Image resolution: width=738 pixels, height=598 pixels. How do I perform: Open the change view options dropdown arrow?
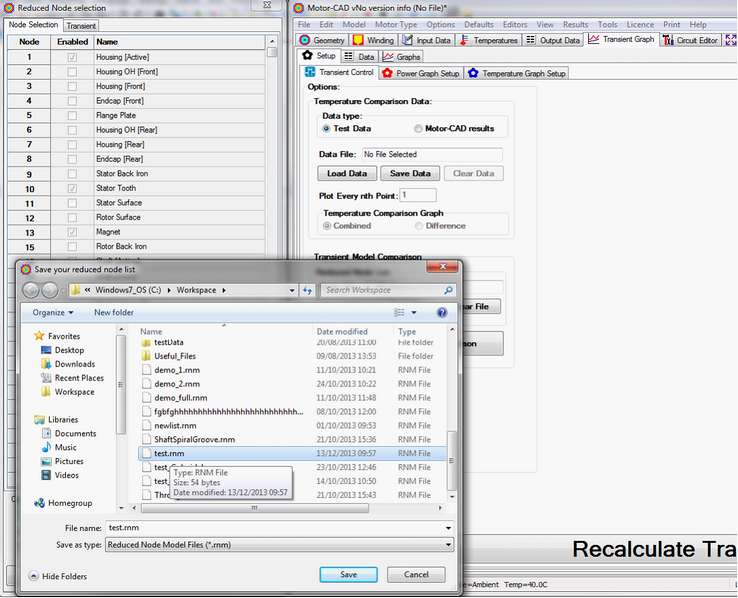click(x=414, y=312)
